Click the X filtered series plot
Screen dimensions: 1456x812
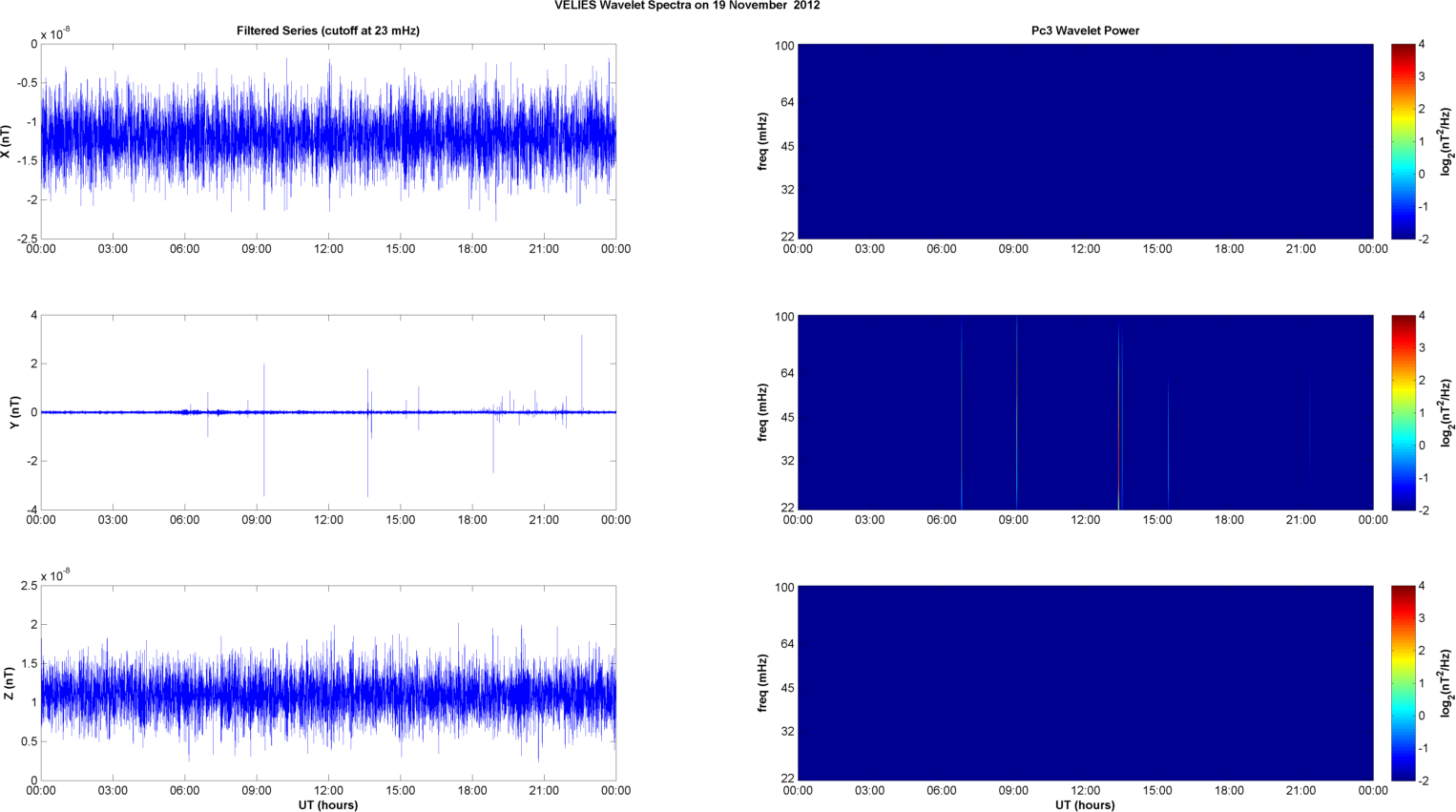pos(328,141)
